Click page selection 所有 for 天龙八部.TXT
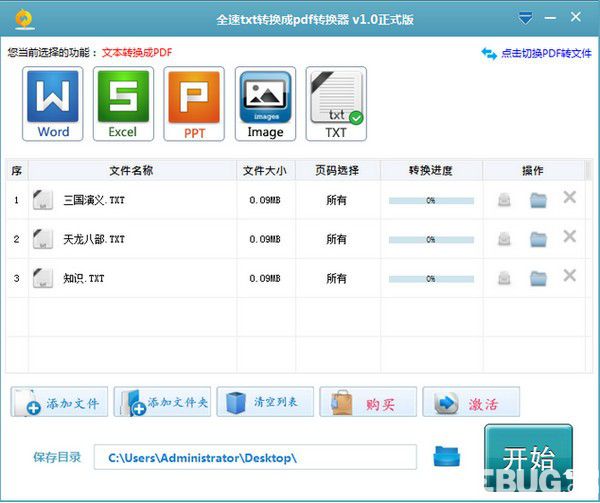Viewport: 600px width, 503px height. pos(336,239)
